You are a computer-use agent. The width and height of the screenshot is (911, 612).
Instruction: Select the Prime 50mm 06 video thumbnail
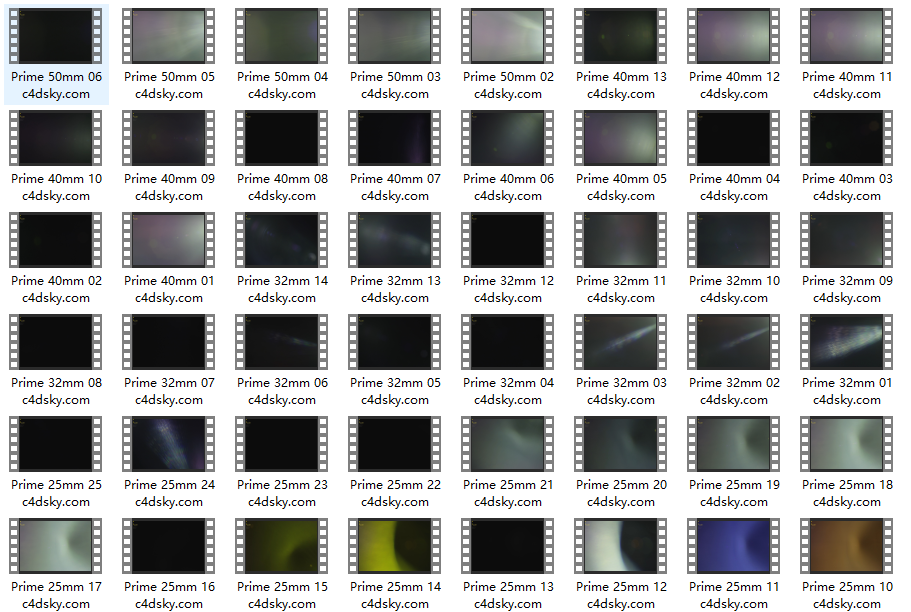[56, 35]
